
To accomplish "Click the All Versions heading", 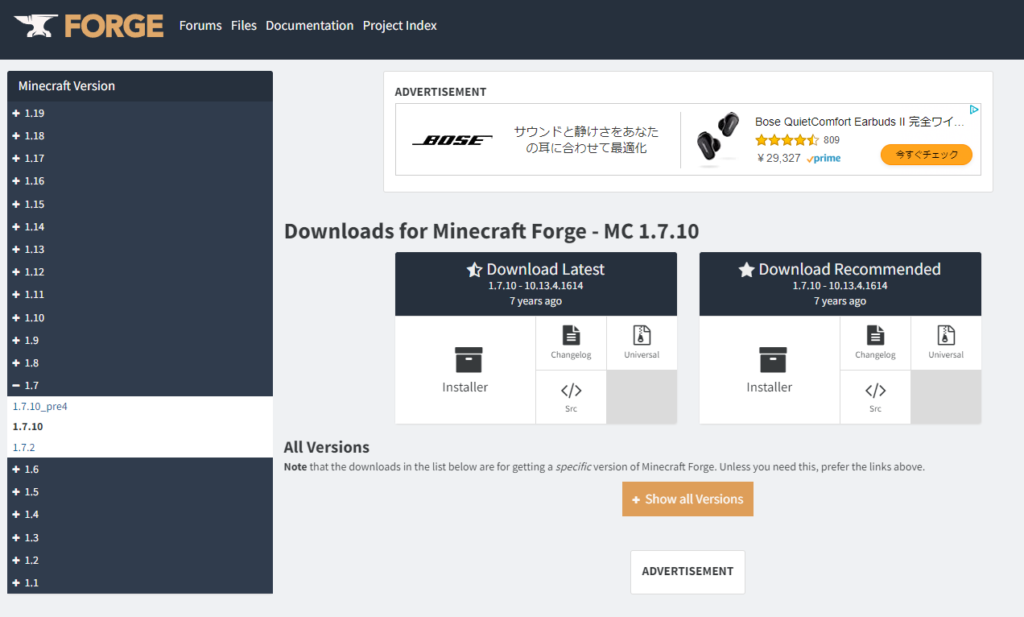I will (x=327, y=447).
